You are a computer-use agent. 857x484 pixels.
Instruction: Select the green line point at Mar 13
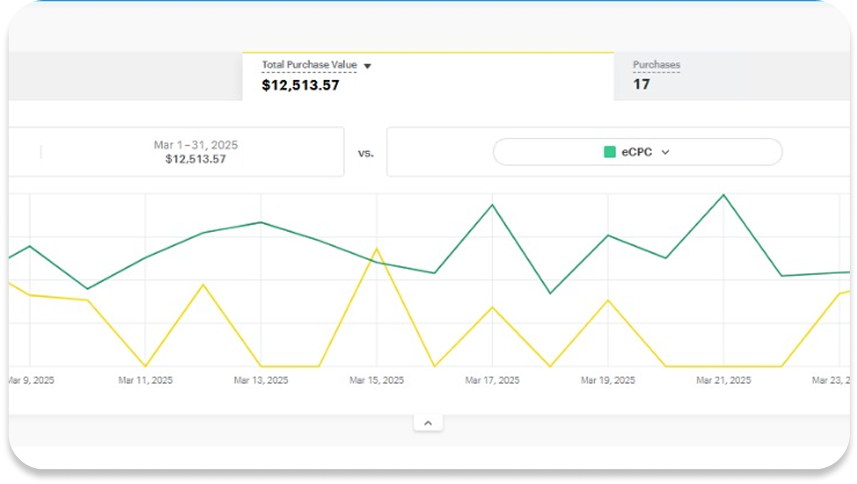[261, 222]
